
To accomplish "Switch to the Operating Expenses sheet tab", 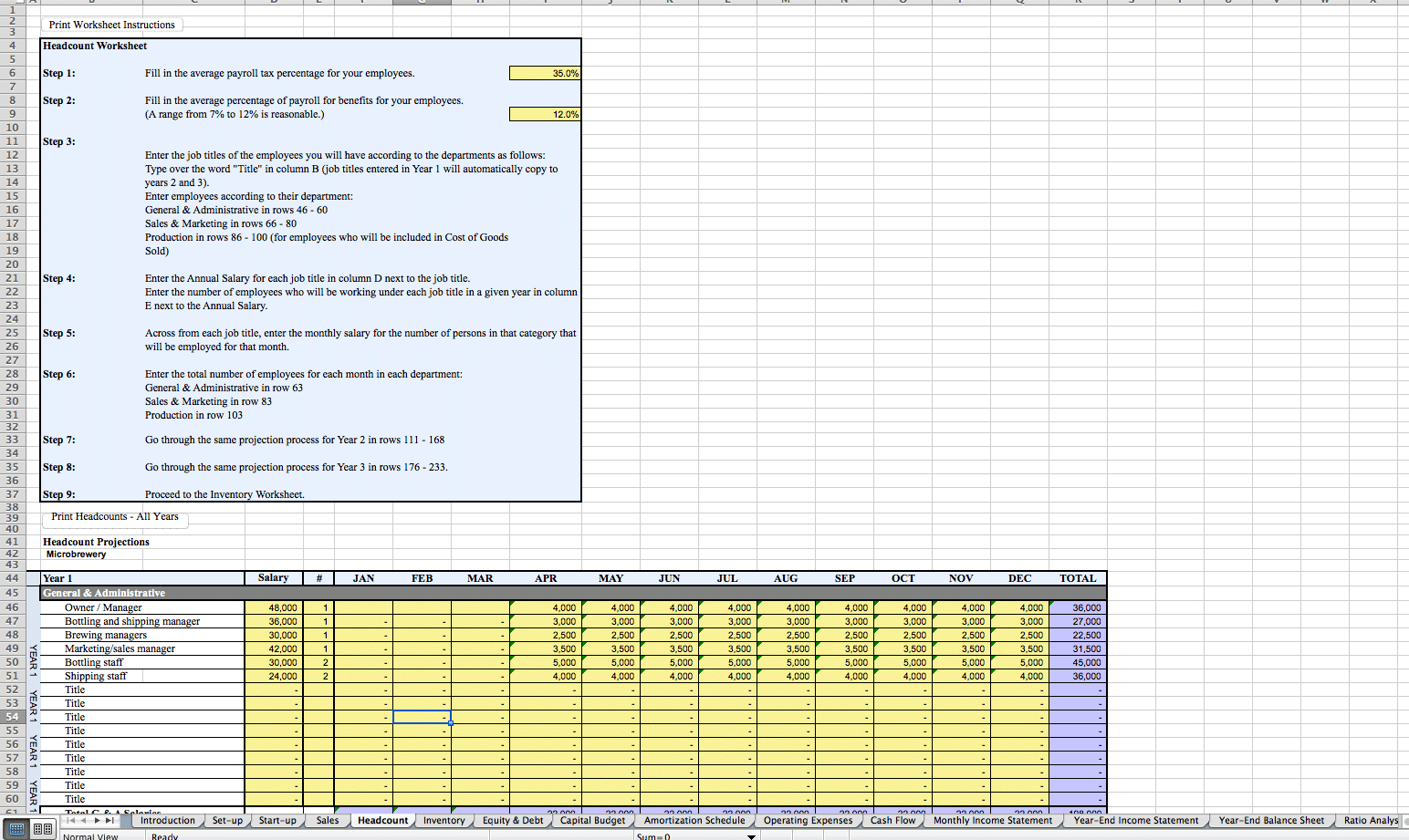I will [809, 821].
